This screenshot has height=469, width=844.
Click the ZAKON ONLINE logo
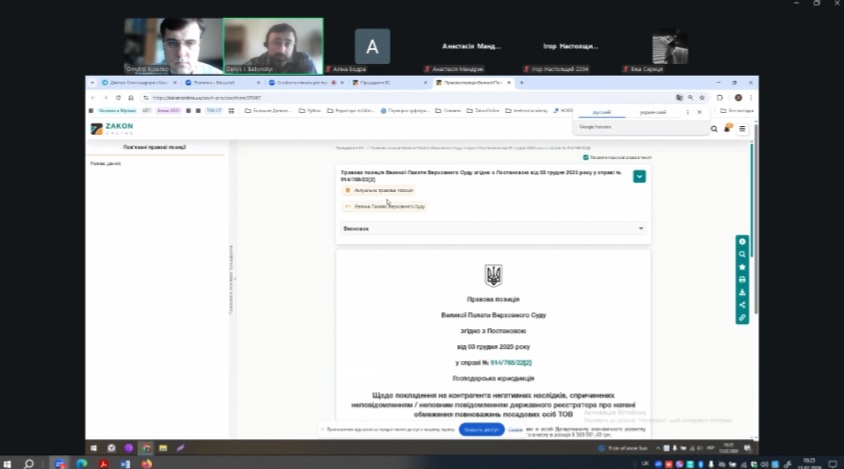[112, 128]
